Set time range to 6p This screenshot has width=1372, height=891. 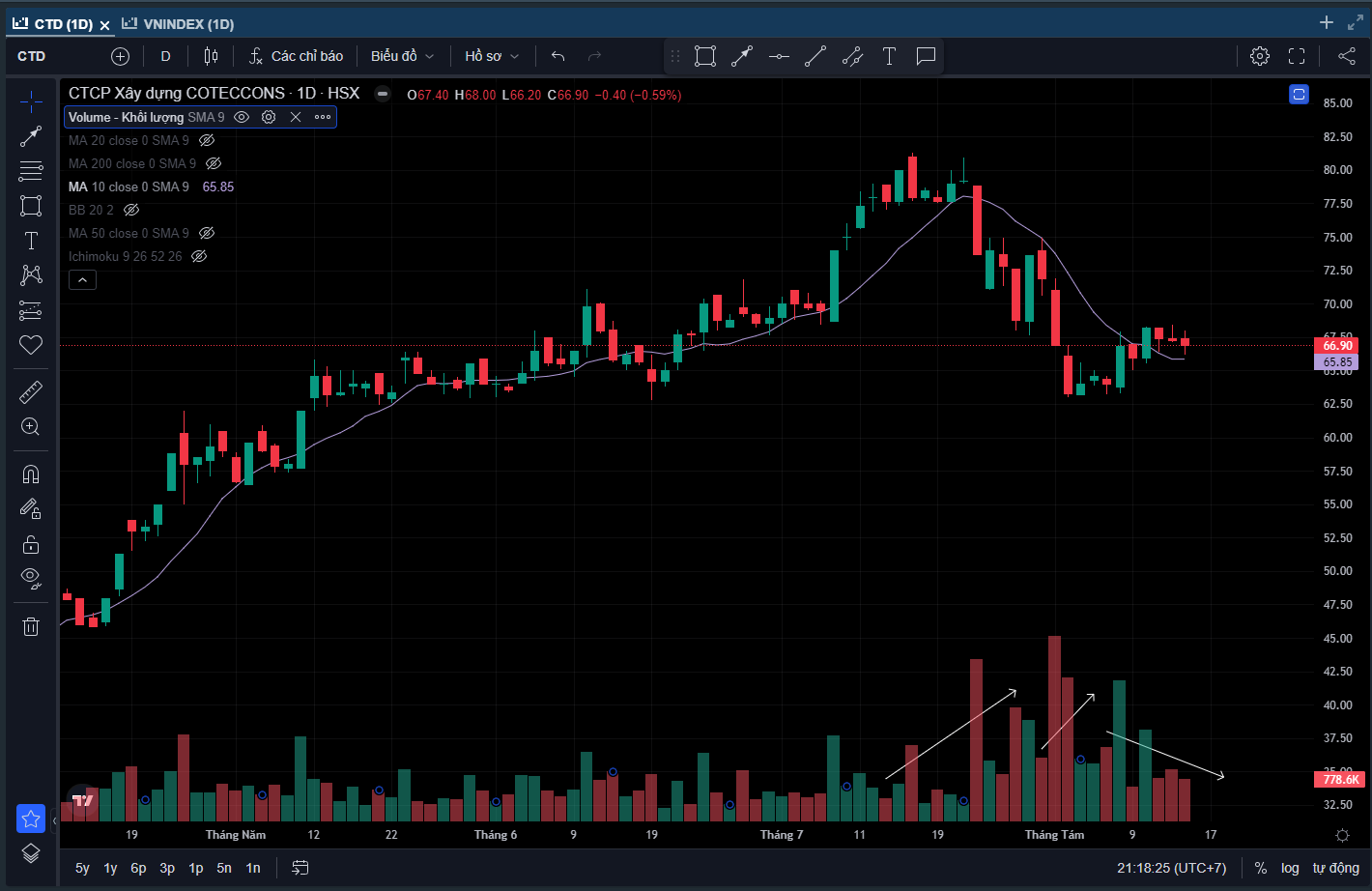138,868
